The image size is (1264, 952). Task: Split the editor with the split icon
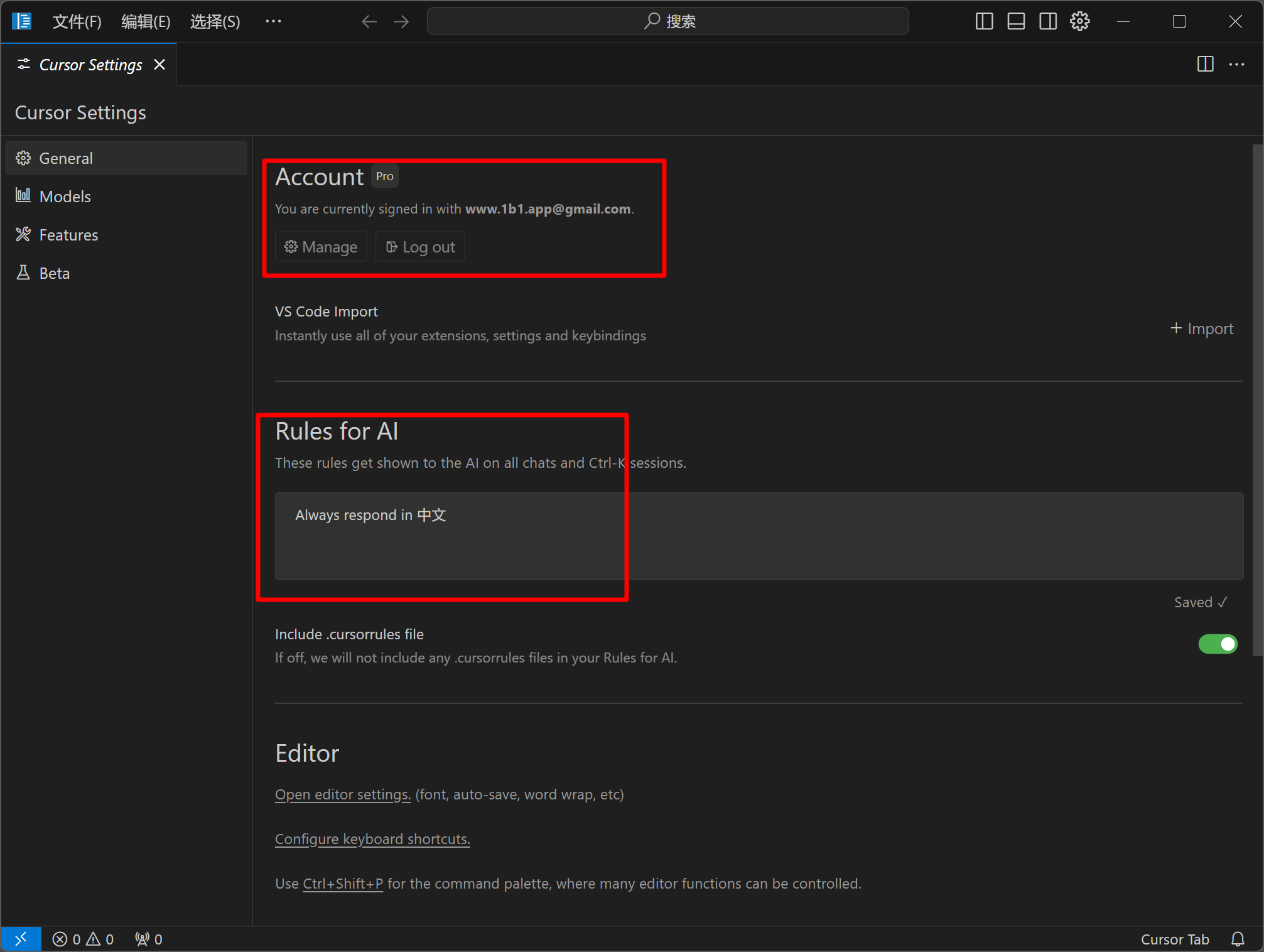[x=1205, y=64]
